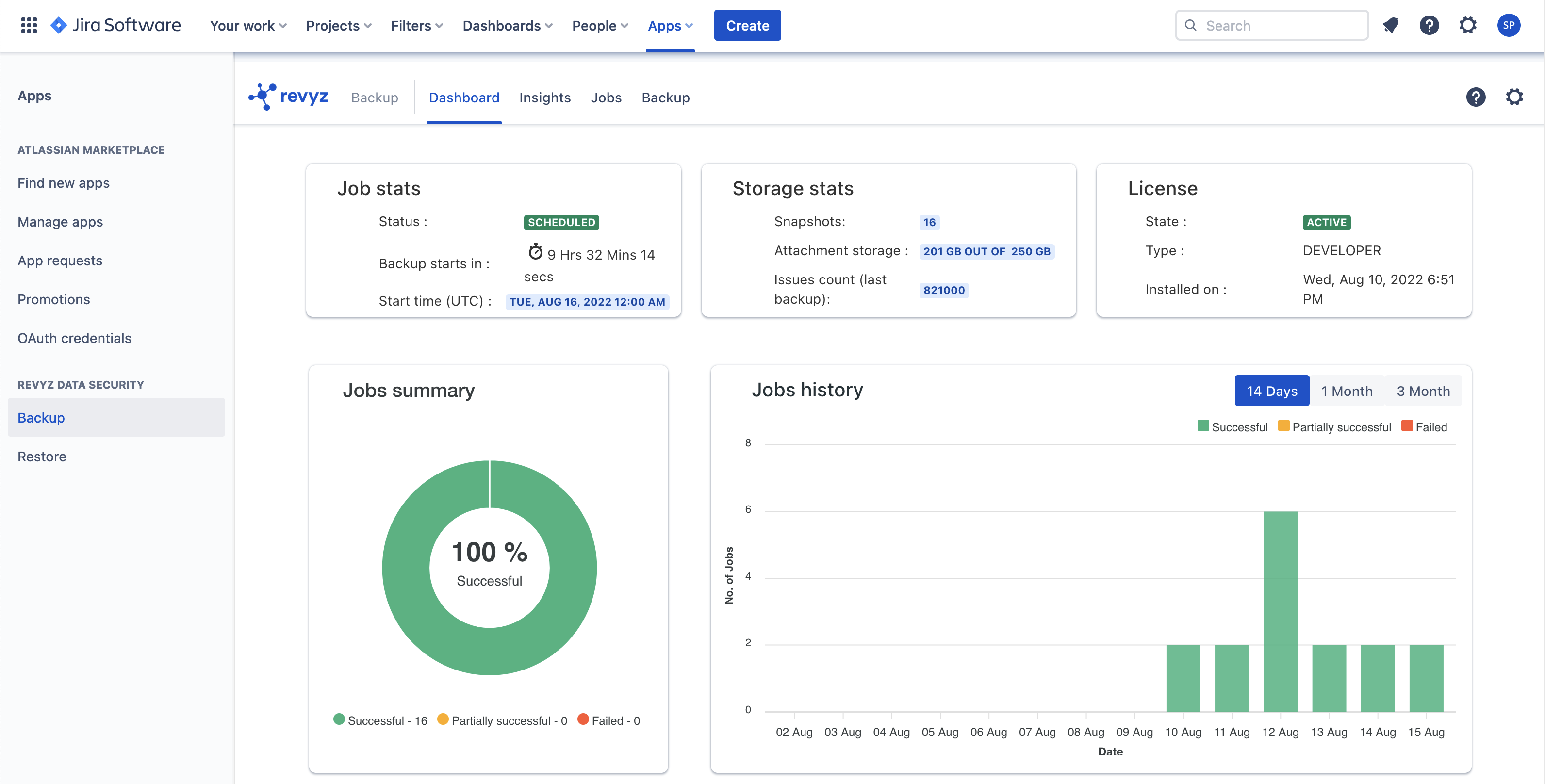Click the notifications flag icon
Screen dimensions: 1545x784
click(1391, 25)
